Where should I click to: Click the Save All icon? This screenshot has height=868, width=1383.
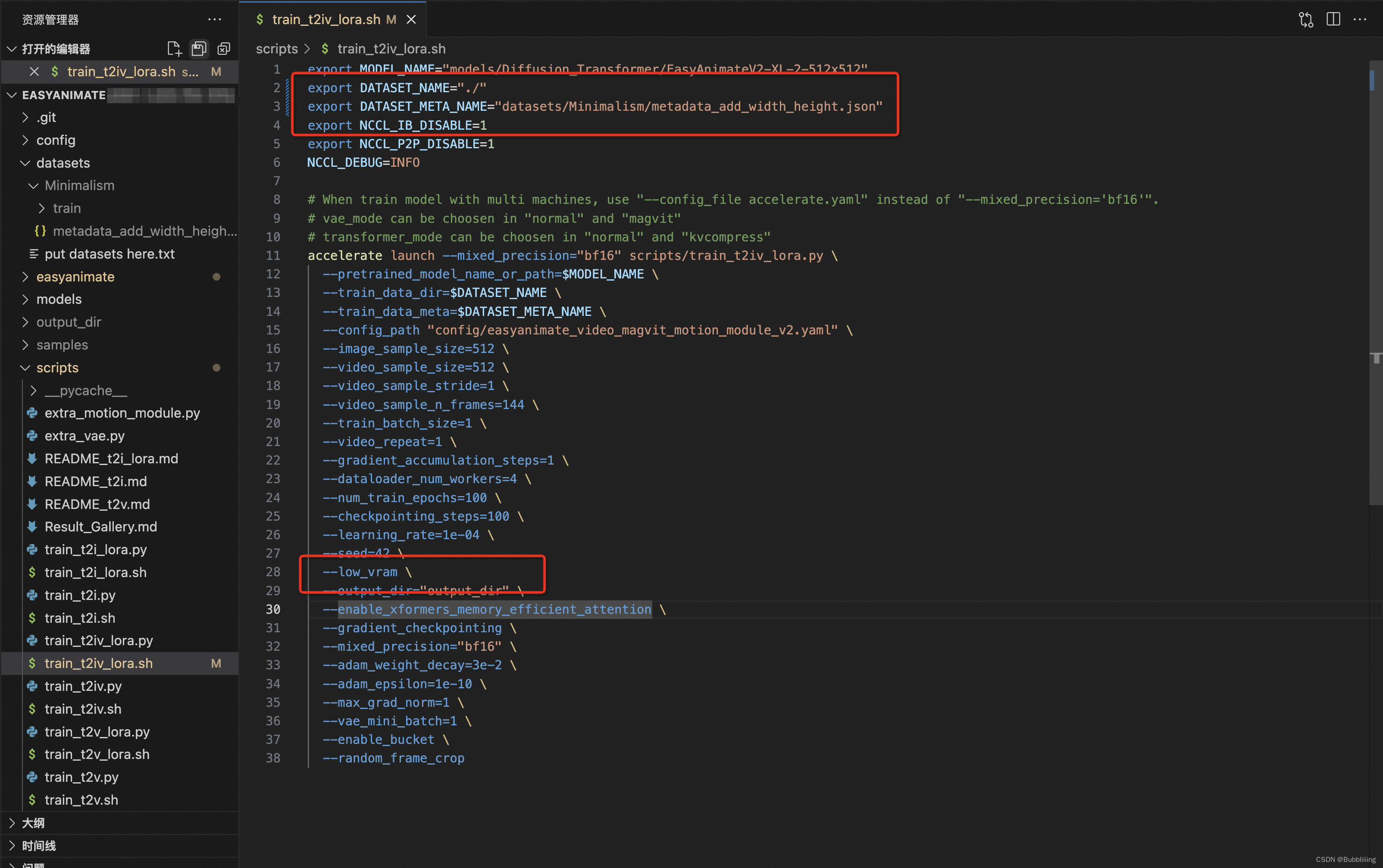point(199,49)
